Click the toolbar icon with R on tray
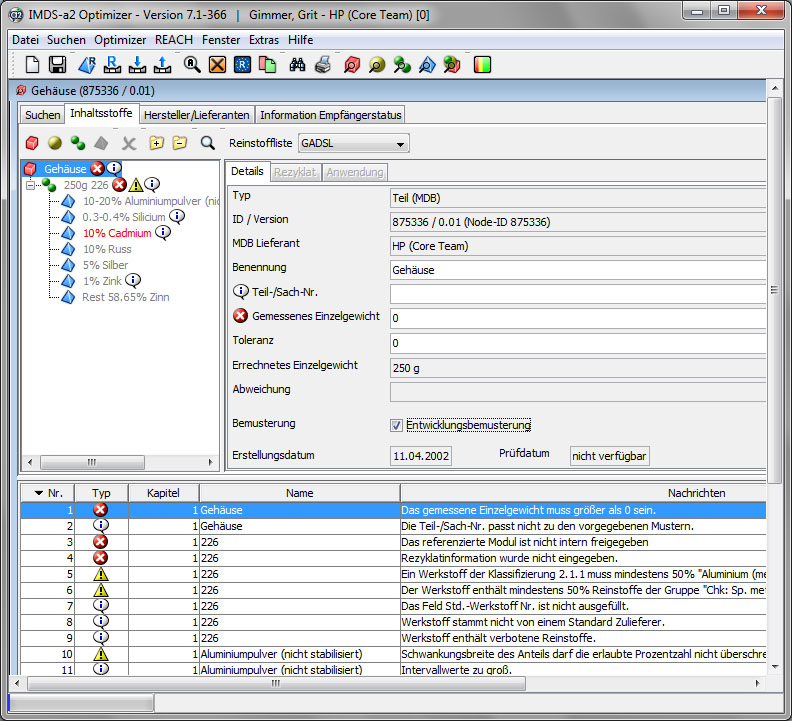Image resolution: width=792 pixels, height=721 pixels. (x=112, y=65)
